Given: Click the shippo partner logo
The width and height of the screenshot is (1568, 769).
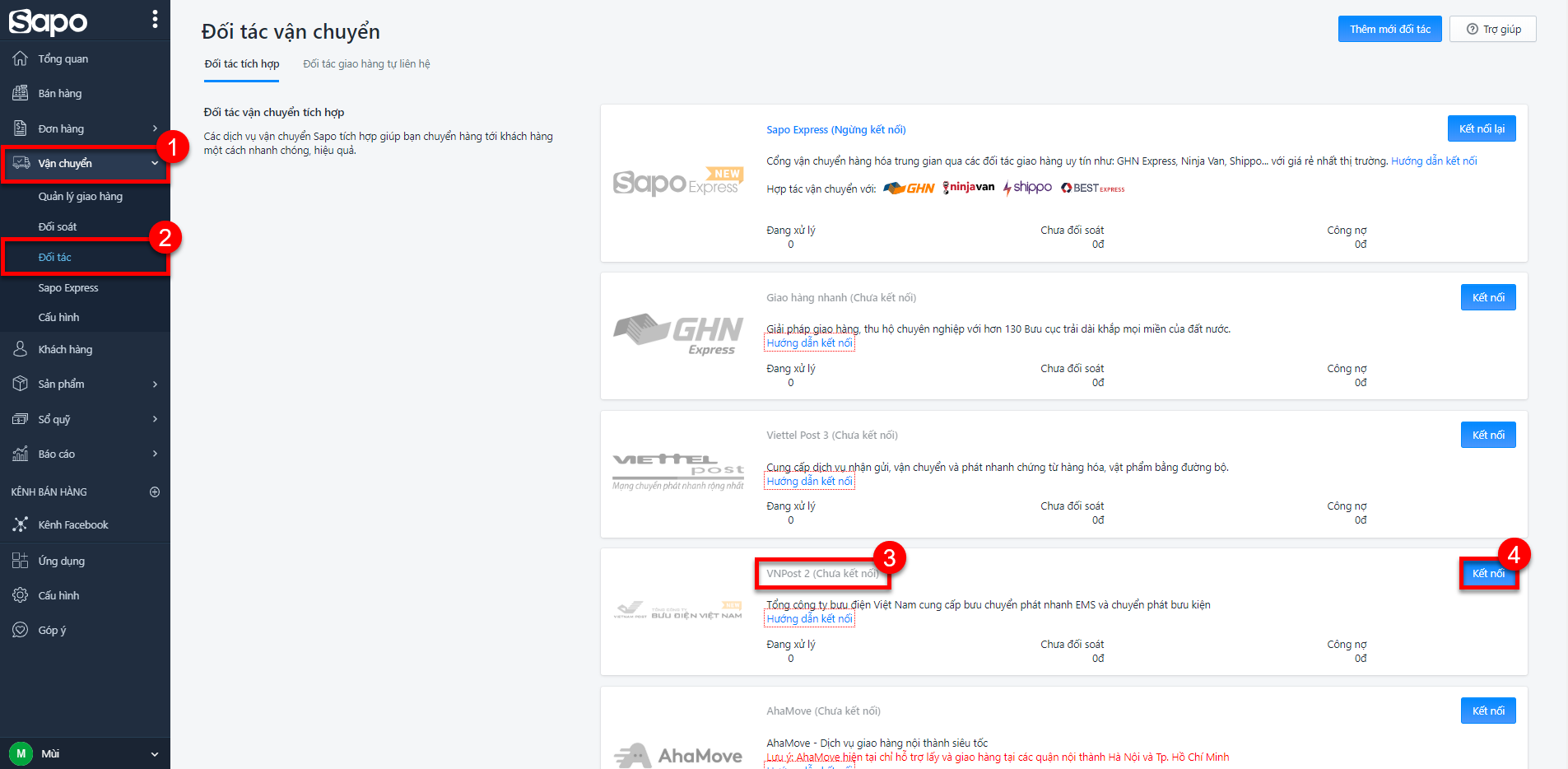Looking at the screenshot, I should (1027, 188).
